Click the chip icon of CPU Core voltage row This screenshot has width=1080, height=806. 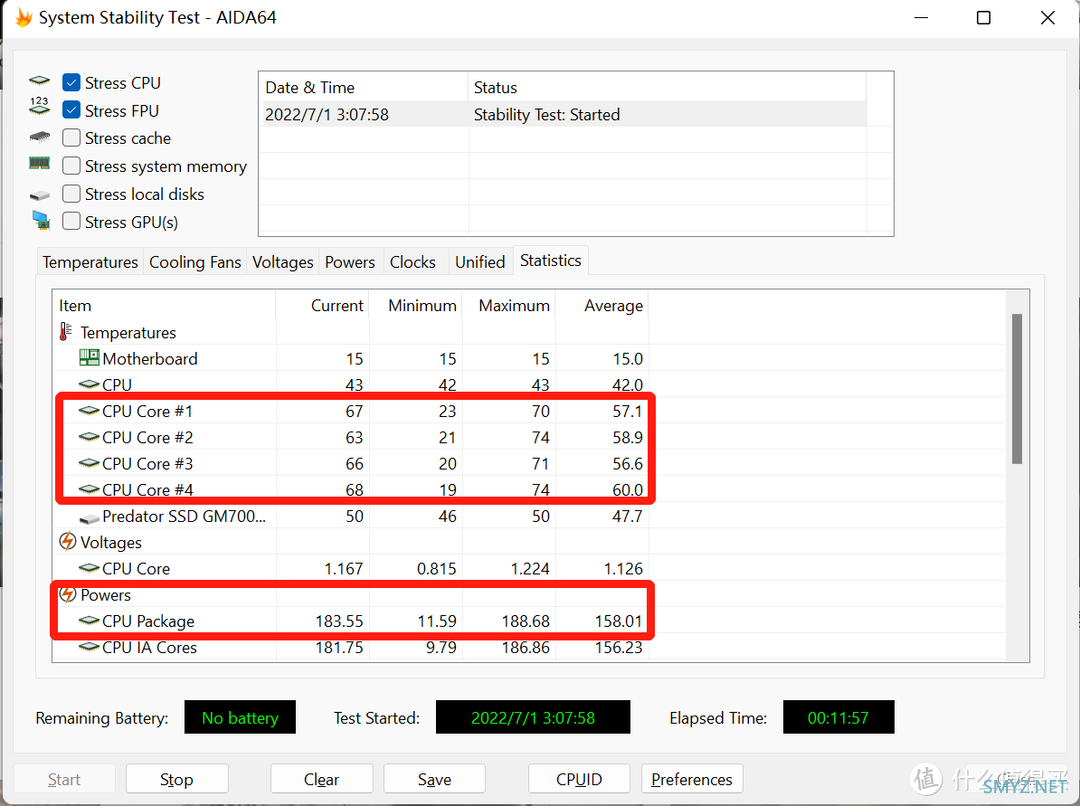(89, 568)
